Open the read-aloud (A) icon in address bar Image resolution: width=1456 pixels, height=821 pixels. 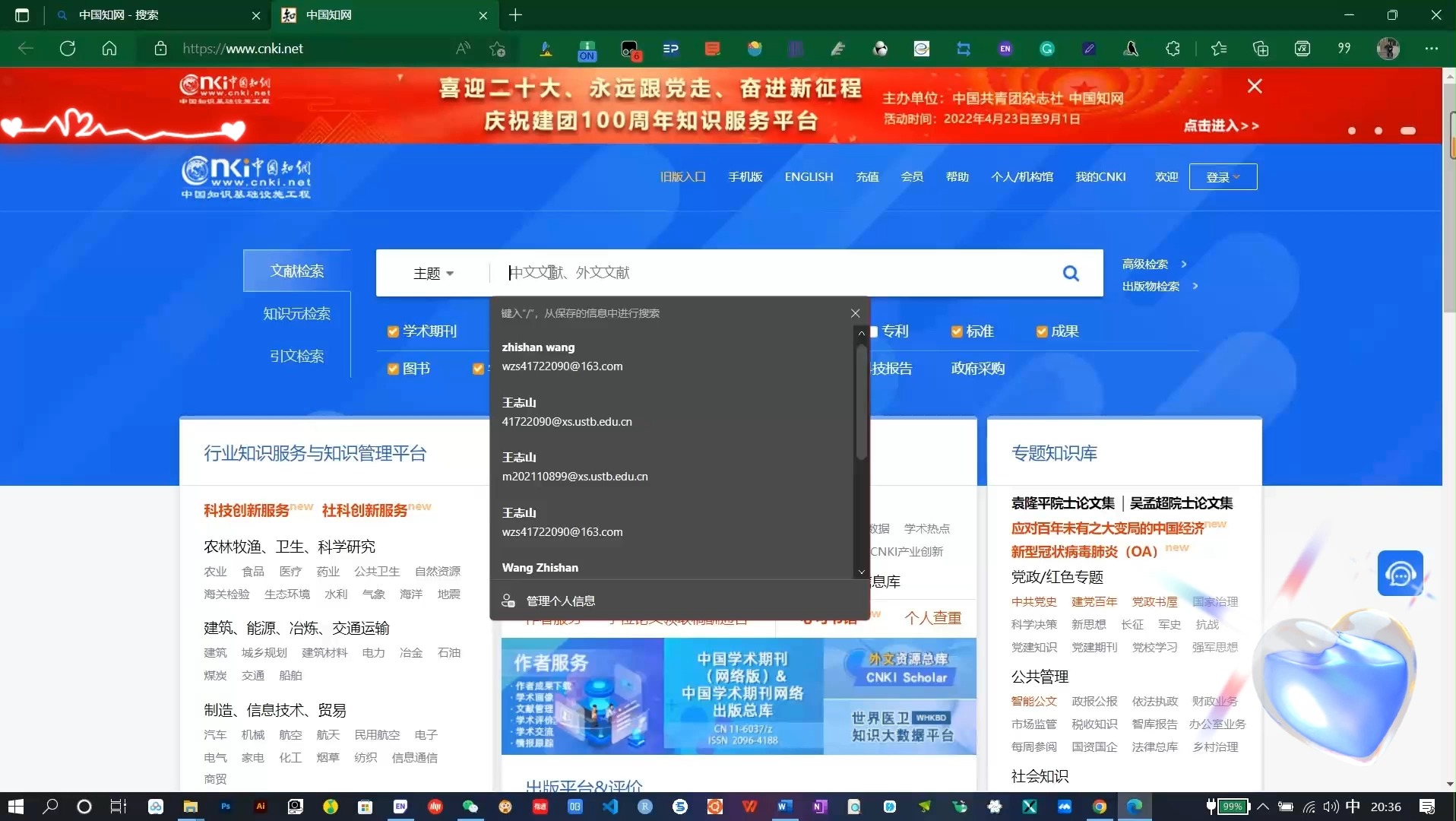click(461, 48)
